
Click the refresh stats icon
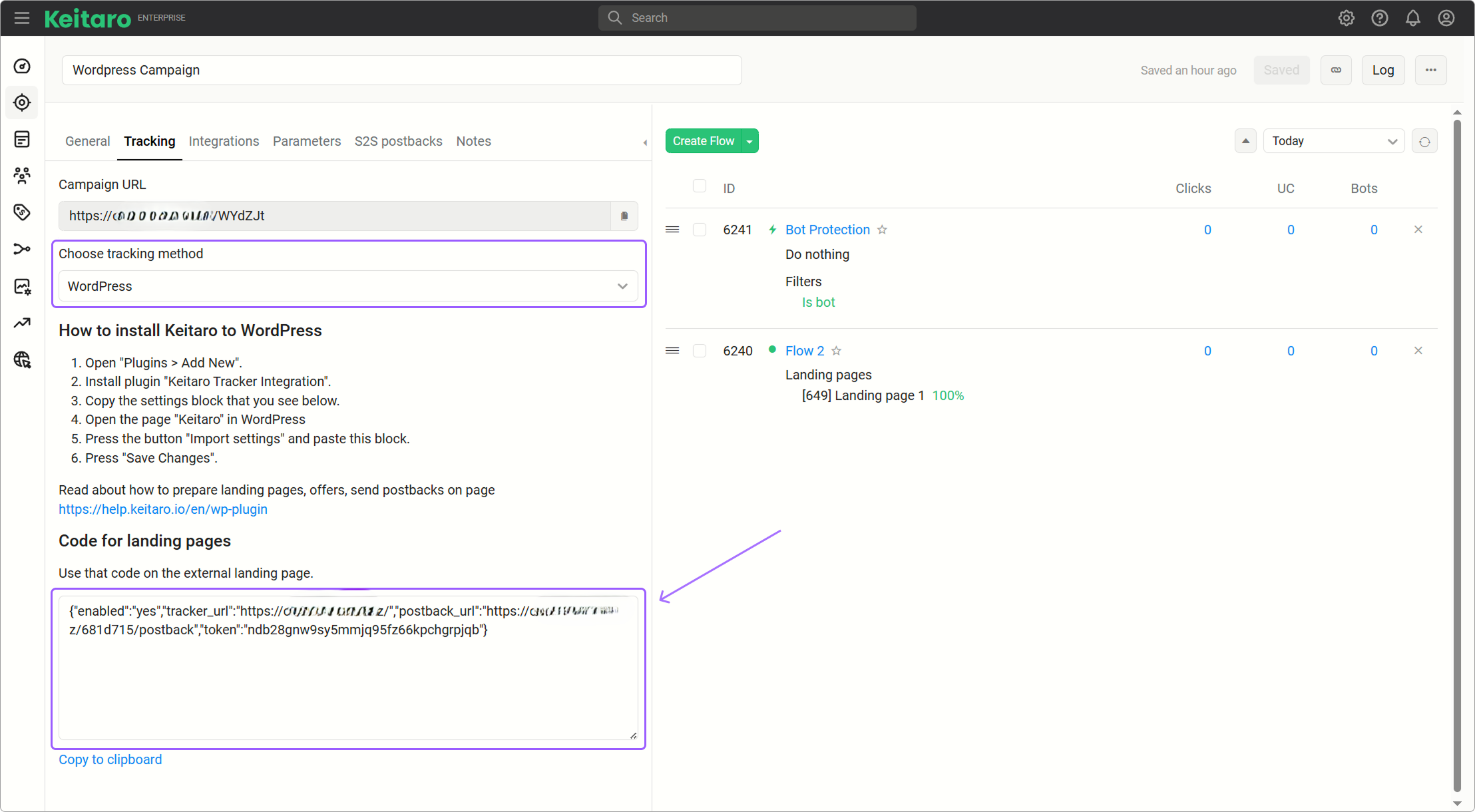coord(1424,141)
